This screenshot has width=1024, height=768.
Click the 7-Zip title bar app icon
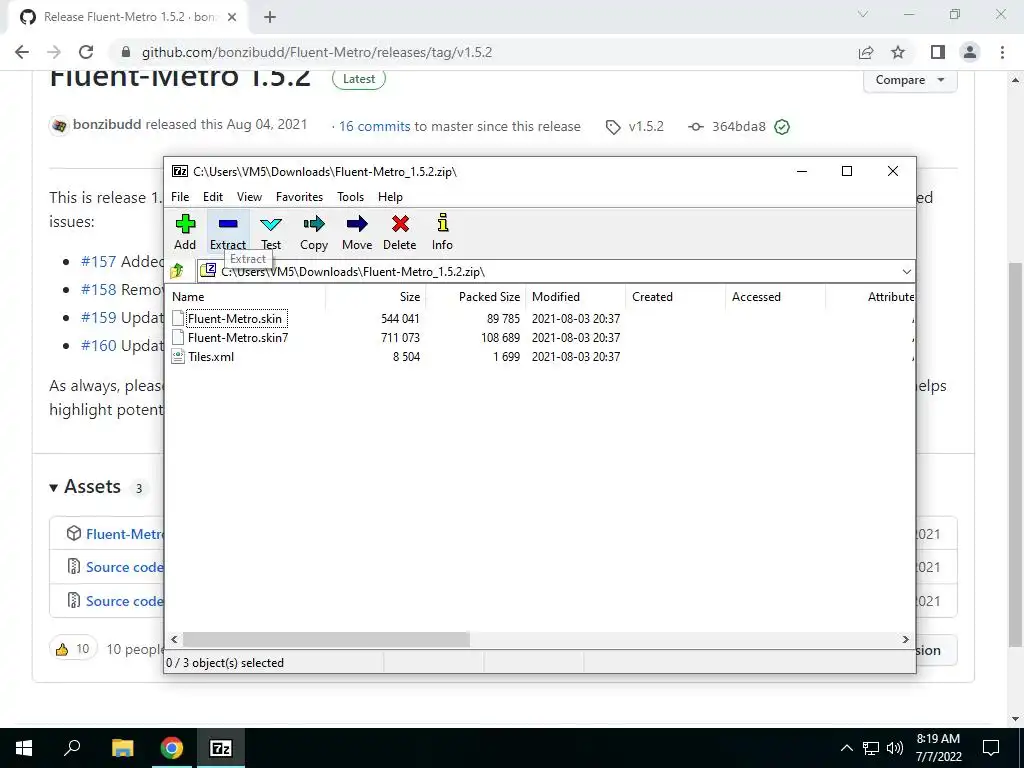coord(180,171)
